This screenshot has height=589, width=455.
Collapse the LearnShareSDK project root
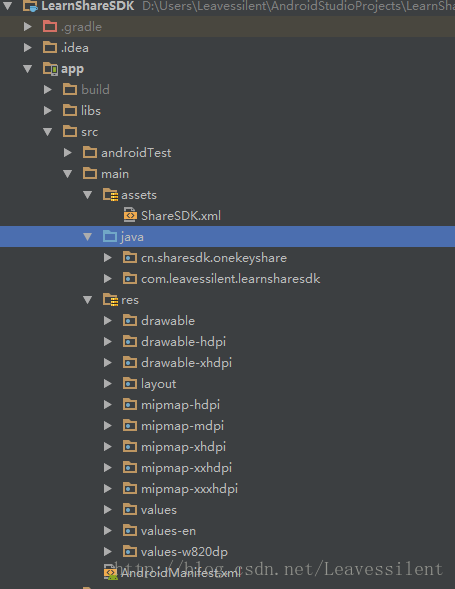(8, 5)
